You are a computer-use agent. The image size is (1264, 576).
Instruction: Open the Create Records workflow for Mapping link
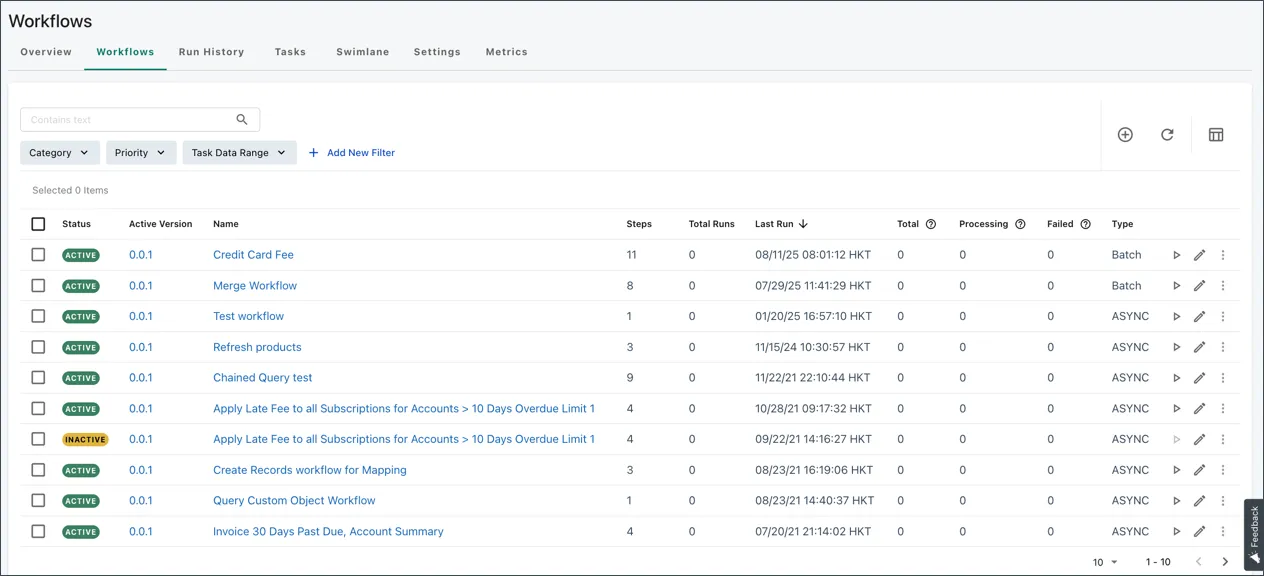(x=310, y=470)
